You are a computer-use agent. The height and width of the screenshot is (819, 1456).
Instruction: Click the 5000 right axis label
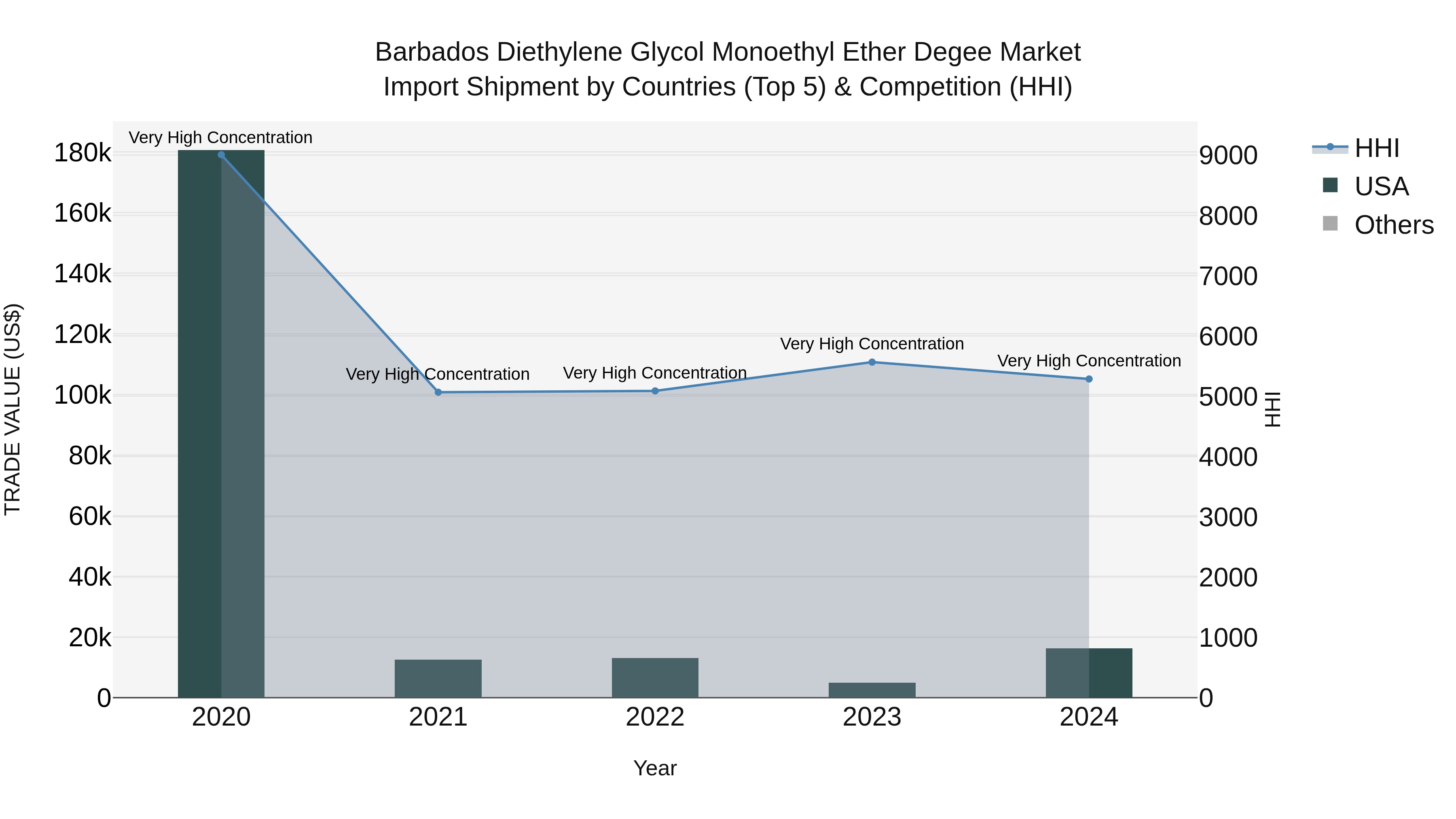point(1228,397)
